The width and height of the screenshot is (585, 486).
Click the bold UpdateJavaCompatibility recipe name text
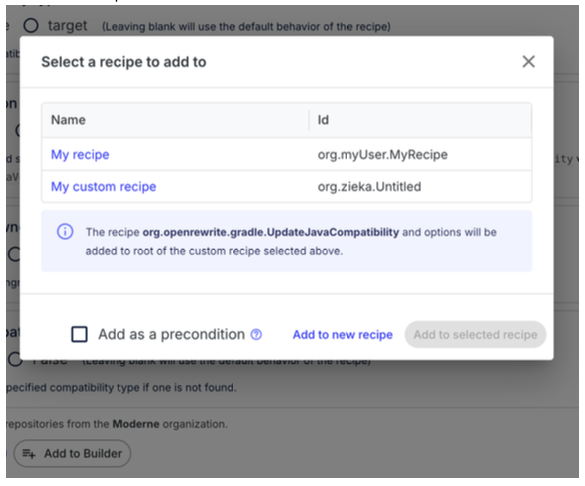pyautogui.click(x=270, y=232)
